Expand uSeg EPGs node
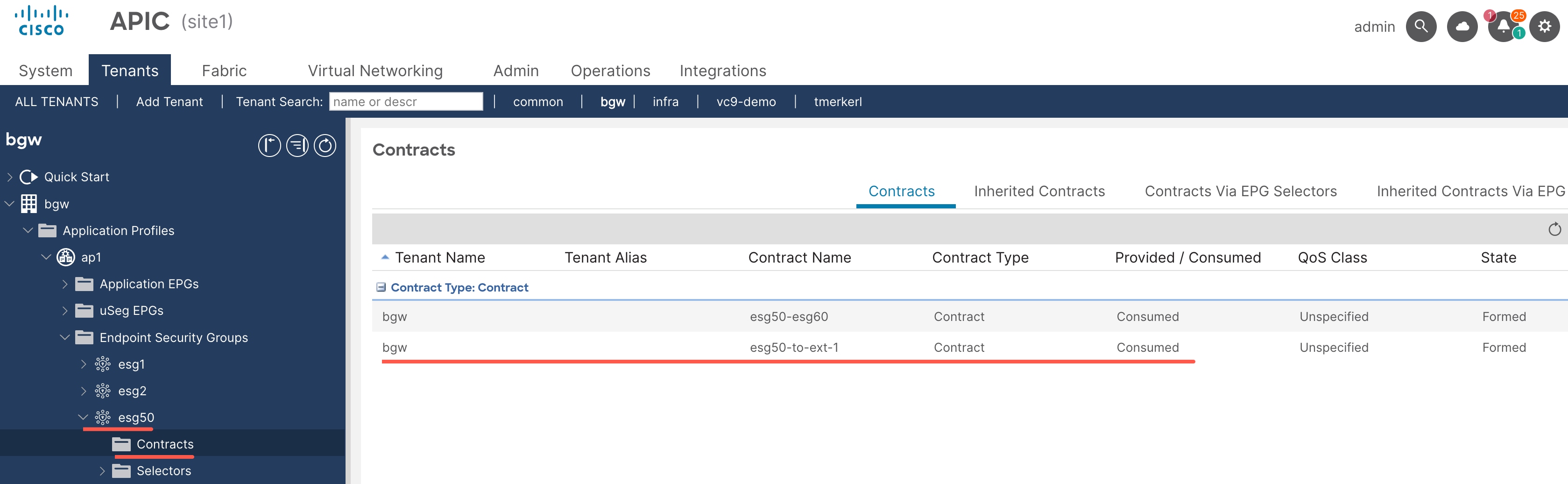The image size is (1568, 484). click(65, 311)
